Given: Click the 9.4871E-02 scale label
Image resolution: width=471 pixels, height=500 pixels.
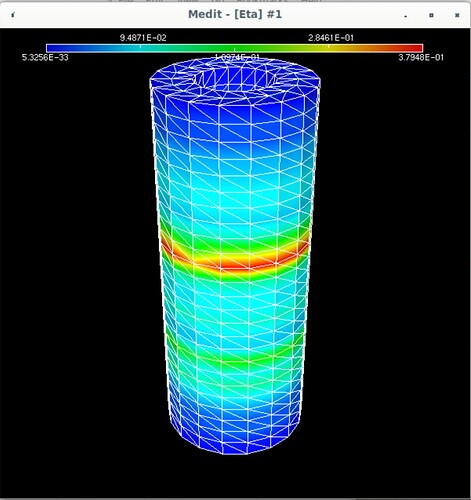Looking at the screenshot, I should click(143, 38).
